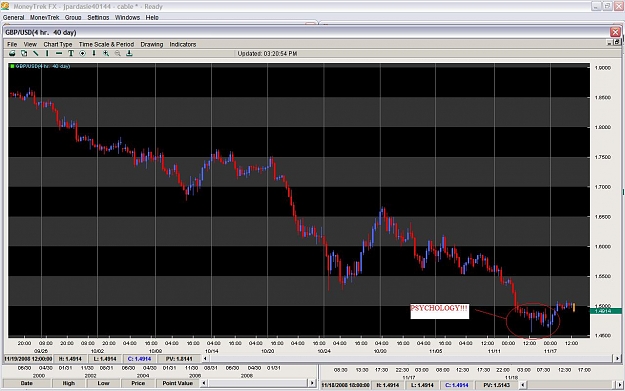Open the Indicators menu
This screenshot has height=391, width=625.
183,44
